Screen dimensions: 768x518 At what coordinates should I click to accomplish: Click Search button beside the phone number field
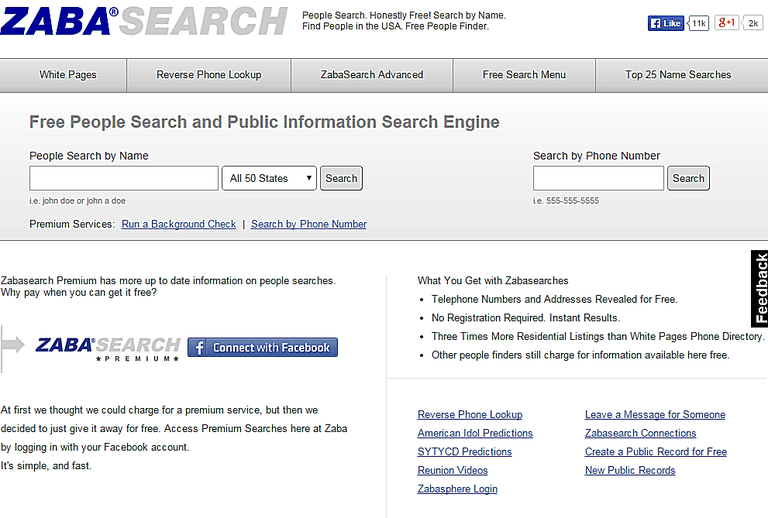[688, 178]
